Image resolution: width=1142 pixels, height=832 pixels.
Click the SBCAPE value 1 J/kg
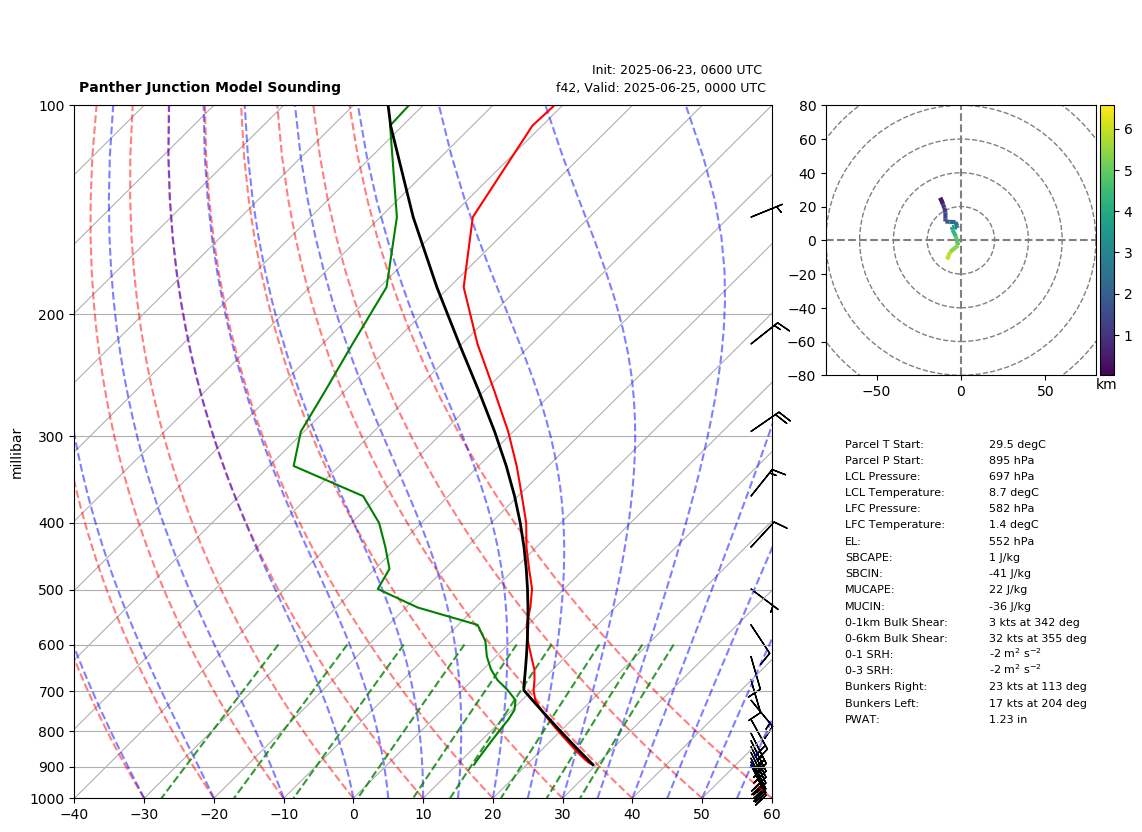coord(1004,557)
